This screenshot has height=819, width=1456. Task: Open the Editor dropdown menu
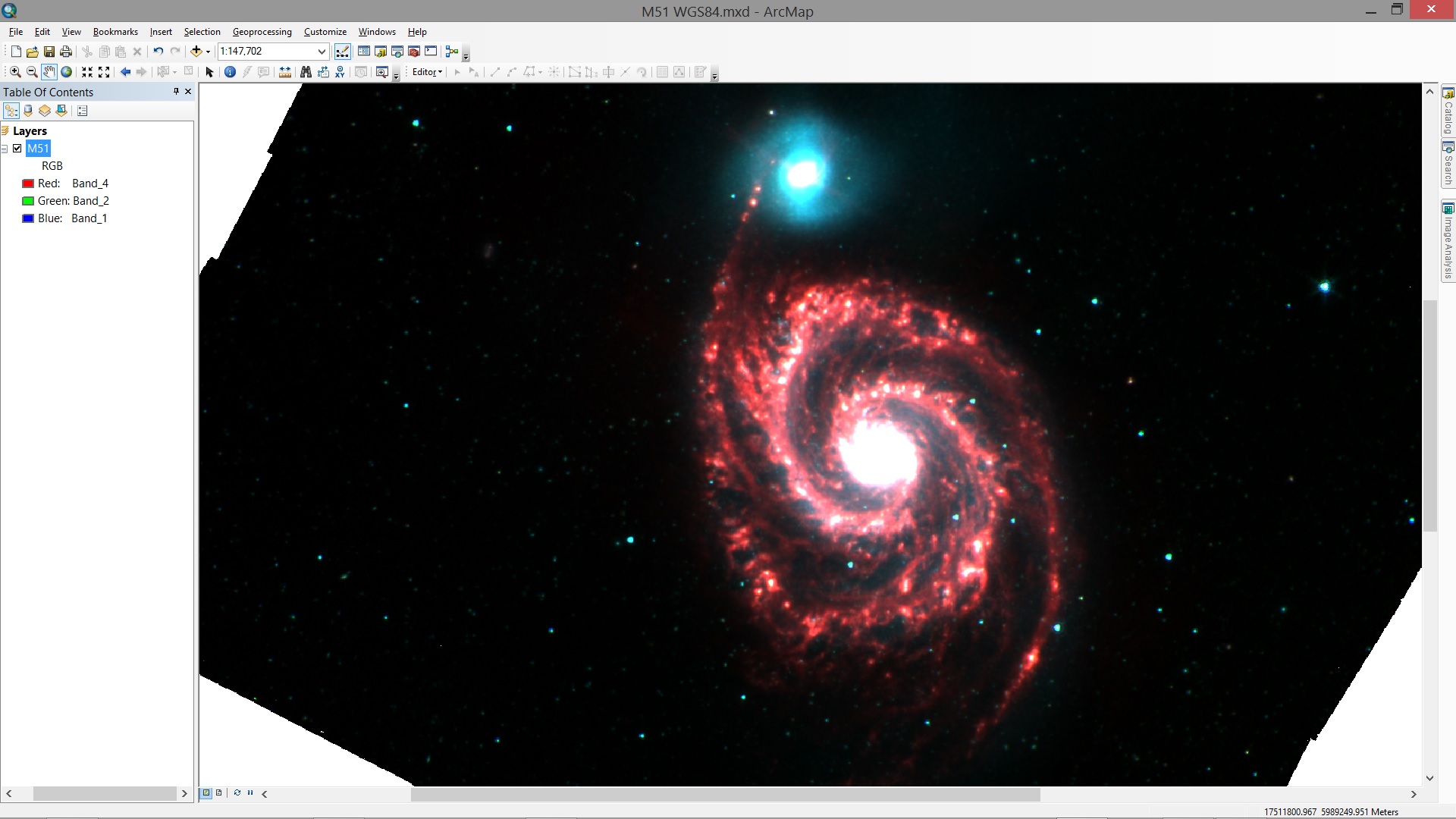[x=426, y=71]
